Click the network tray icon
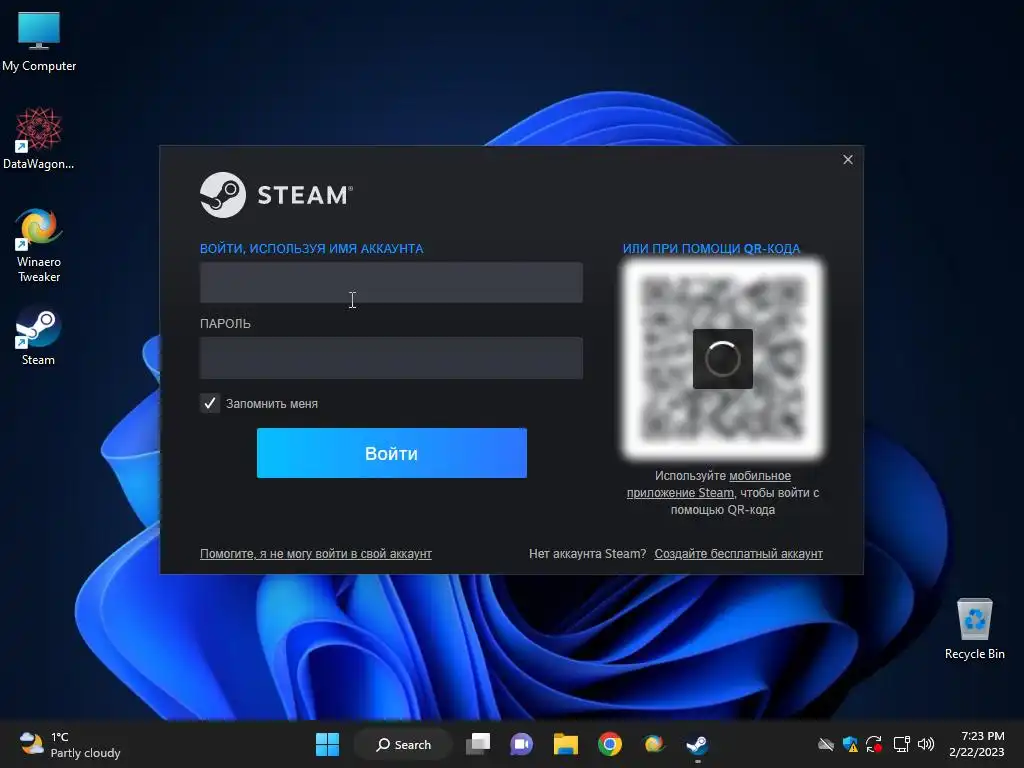This screenshot has width=1024, height=768. (901, 744)
